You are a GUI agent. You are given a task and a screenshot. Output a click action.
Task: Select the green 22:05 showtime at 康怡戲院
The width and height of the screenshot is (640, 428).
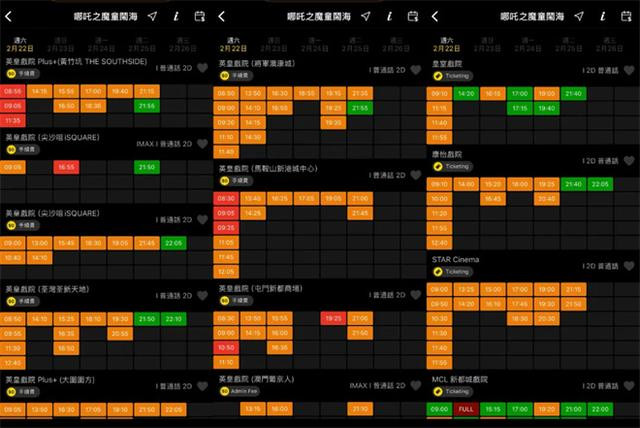[600, 184]
